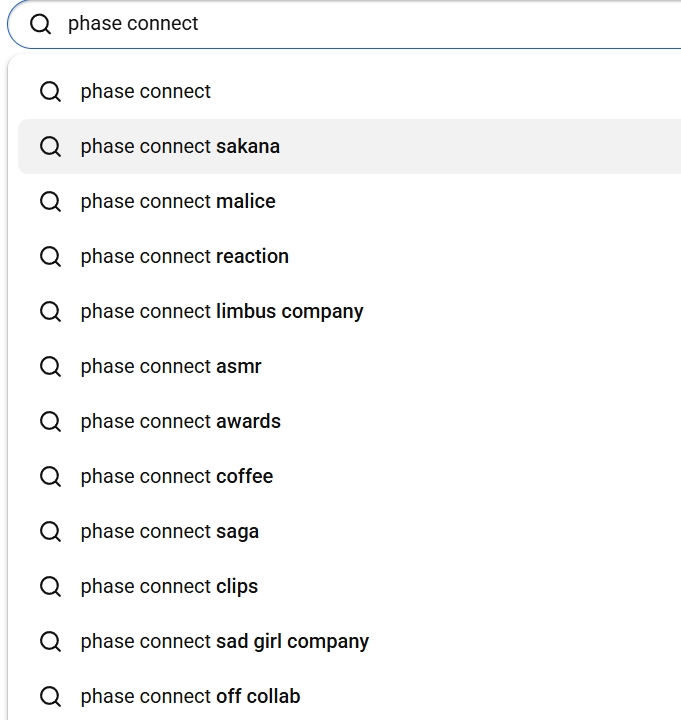
Task: Click the magnifier icon beside 'phase connect clips'
Action: pos(50,587)
